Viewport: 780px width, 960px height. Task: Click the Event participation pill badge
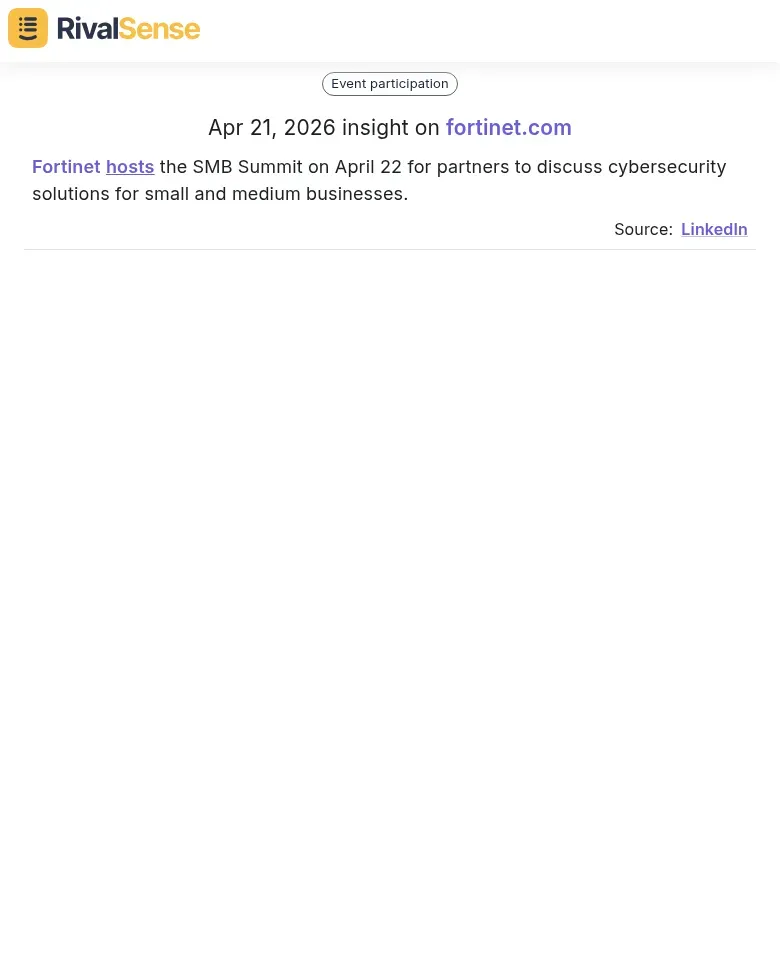tap(390, 83)
